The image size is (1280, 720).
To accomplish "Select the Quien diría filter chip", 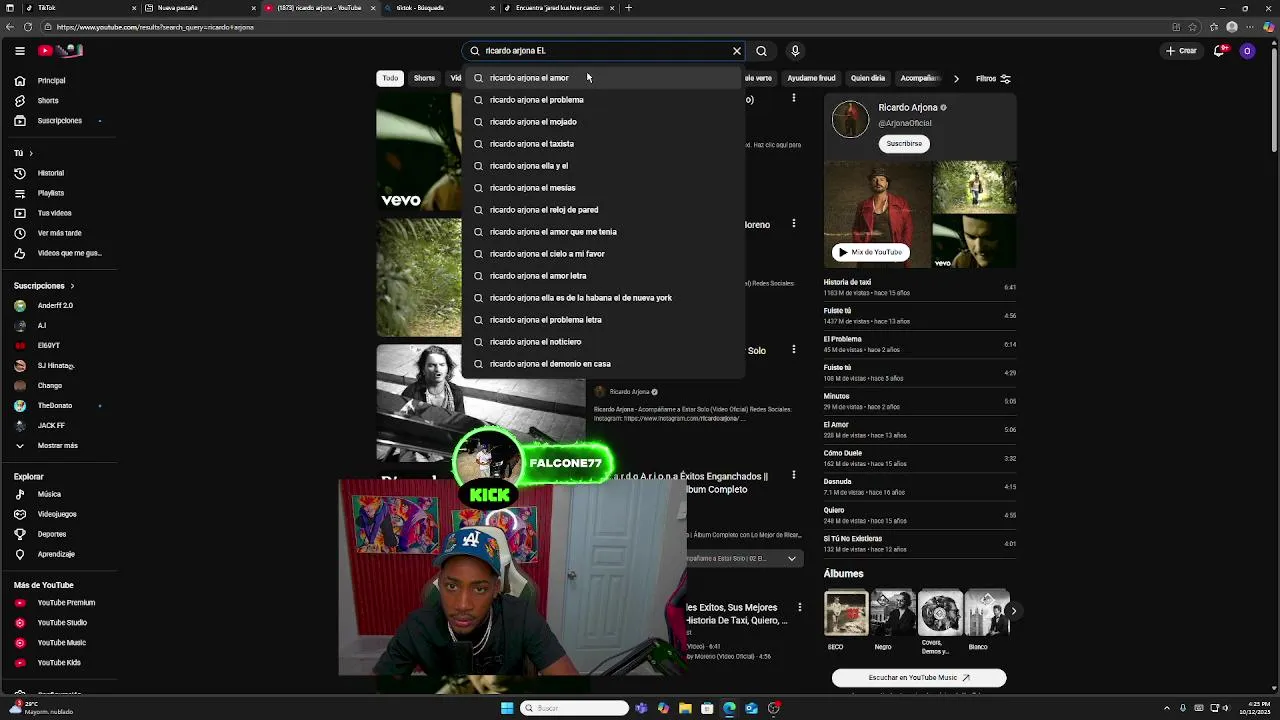I will pos(868,78).
